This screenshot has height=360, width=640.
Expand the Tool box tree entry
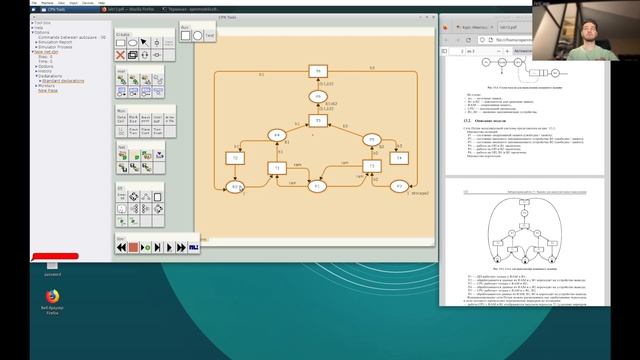(x=33, y=23)
